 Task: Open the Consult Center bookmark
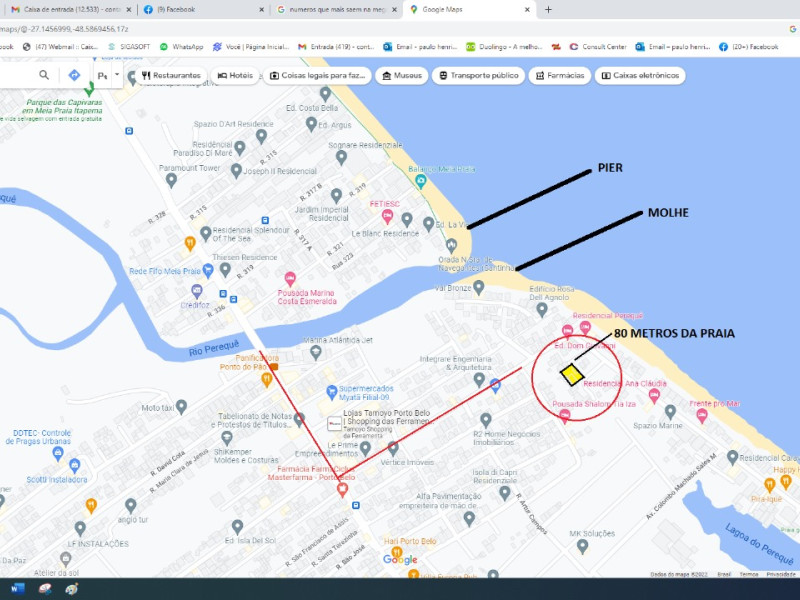[x=598, y=47]
